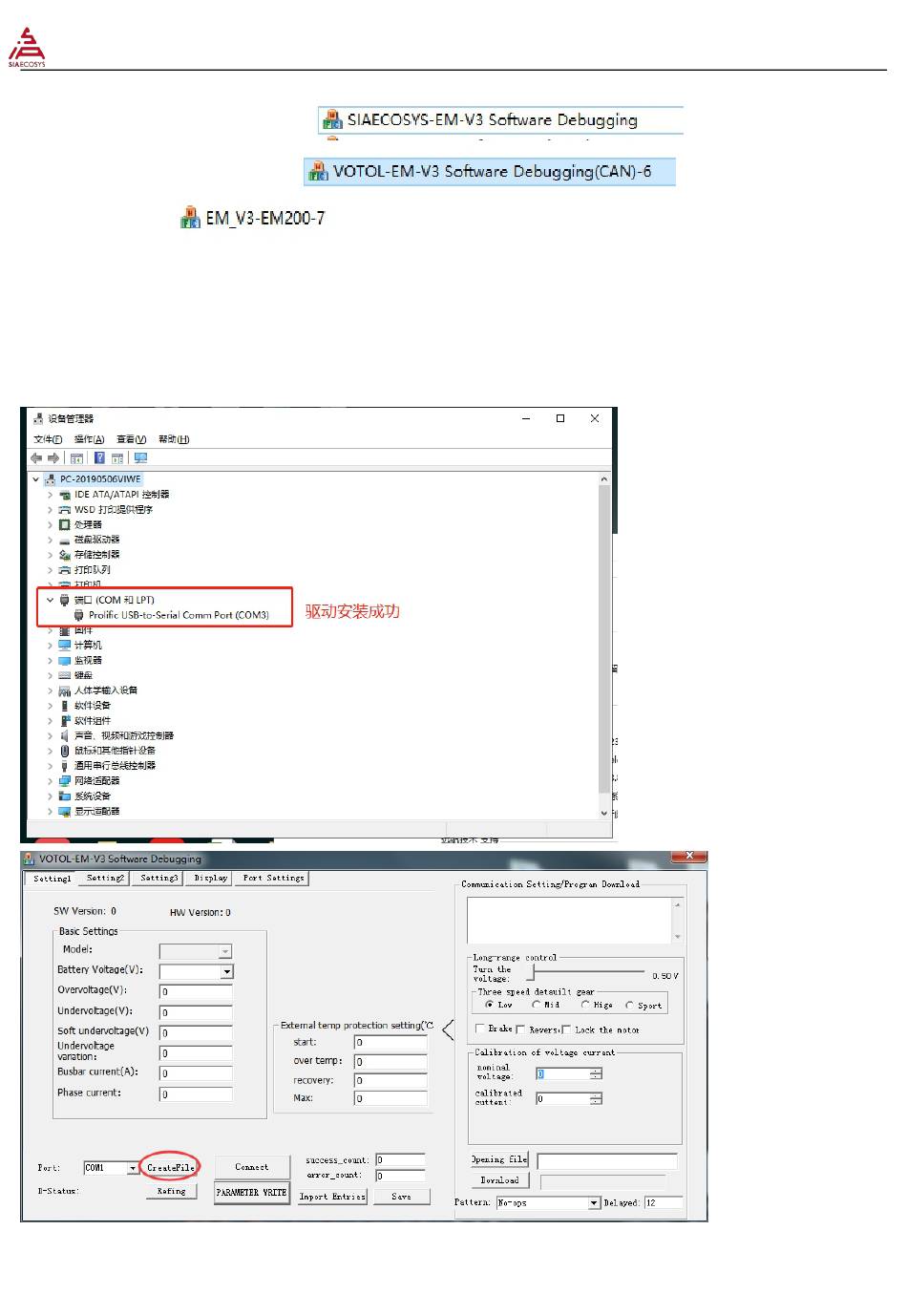The width and height of the screenshot is (907, 1316).
Task: Switch to the Port Settings tab
Action: pyautogui.click(x=273, y=878)
